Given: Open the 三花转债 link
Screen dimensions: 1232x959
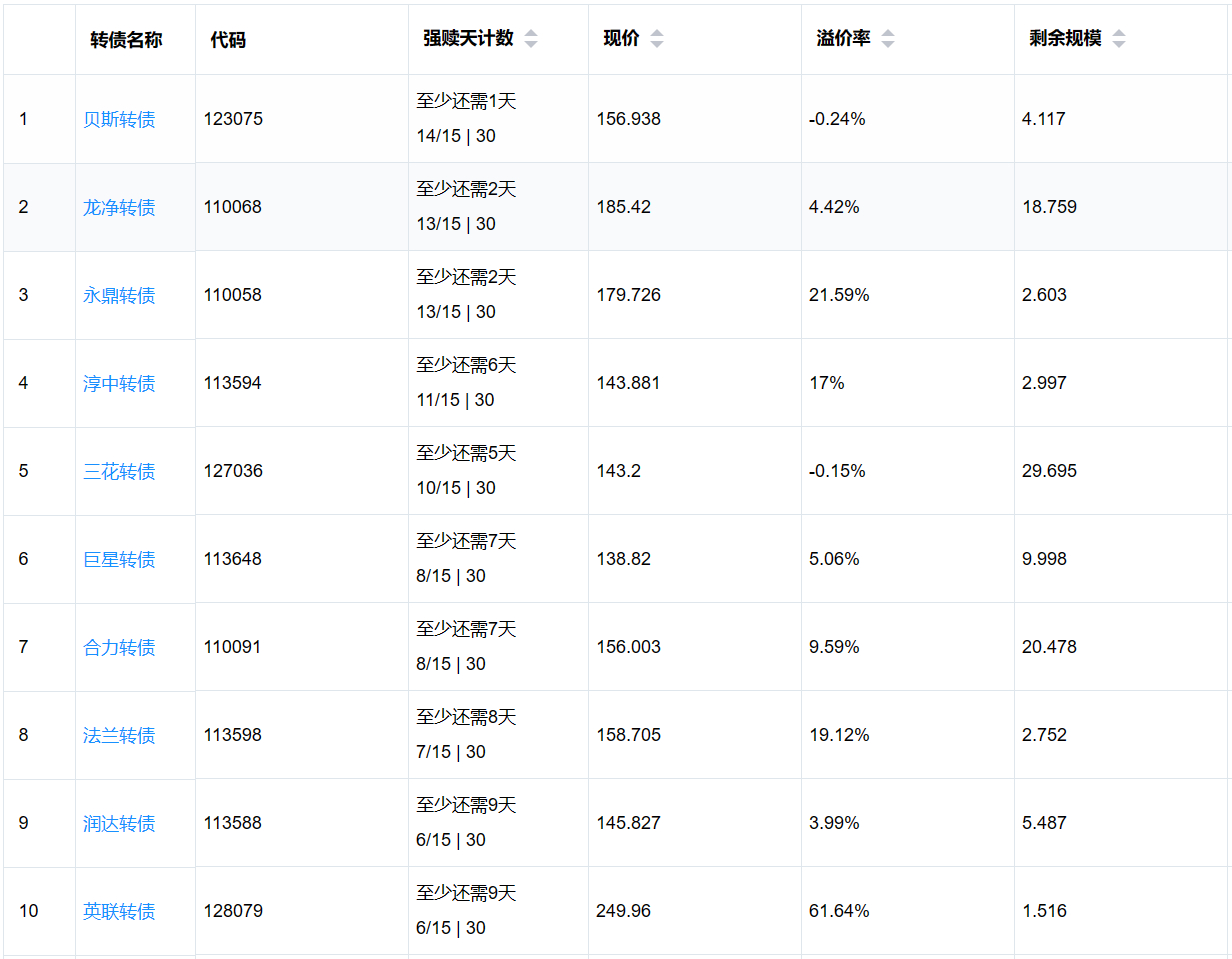Looking at the screenshot, I should [119, 472].
